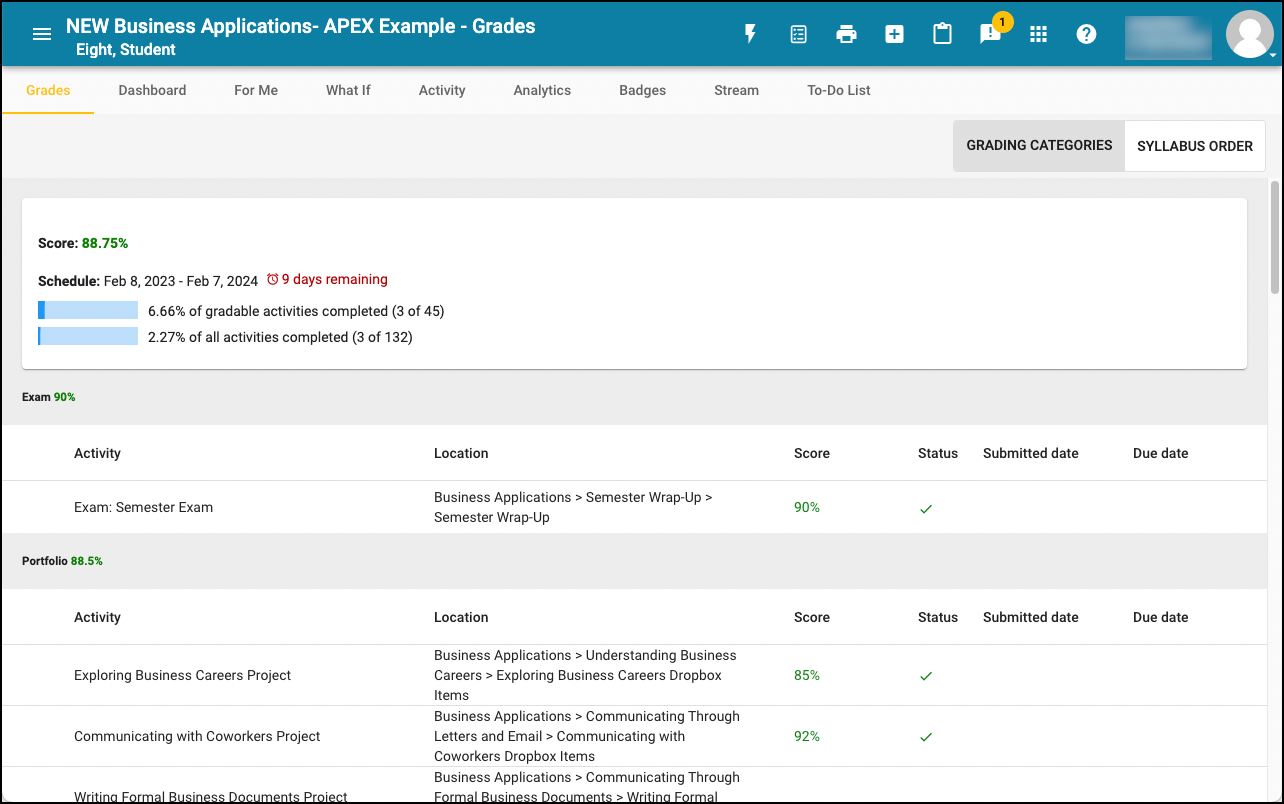The image size is (1284, 804).
Task: Click the all activities completed progress bar
Action: 88,337
